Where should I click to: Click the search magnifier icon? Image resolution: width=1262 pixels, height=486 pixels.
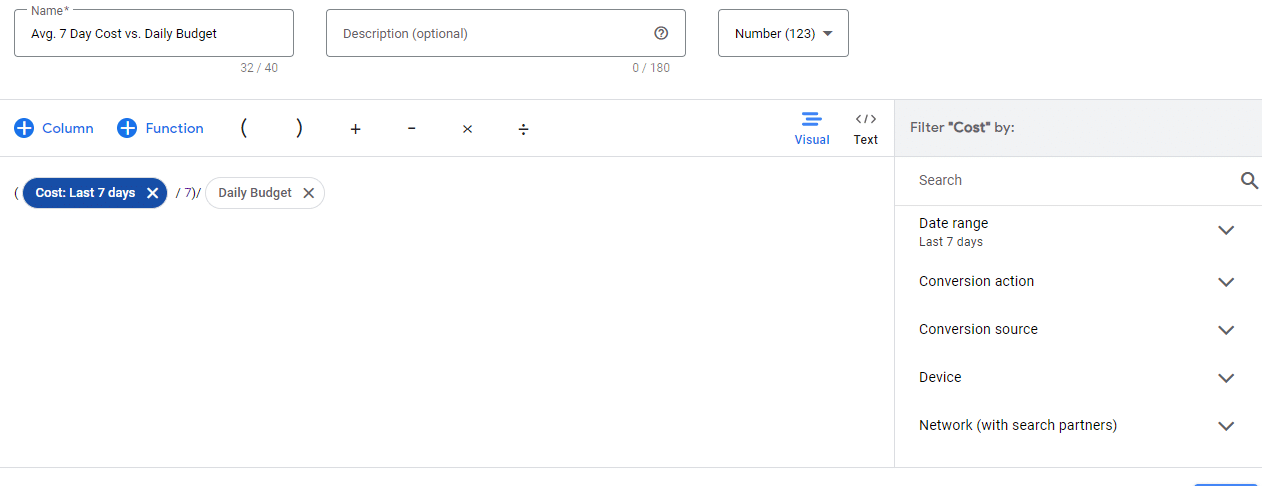pyautogui.click(x=1249, y=180)
